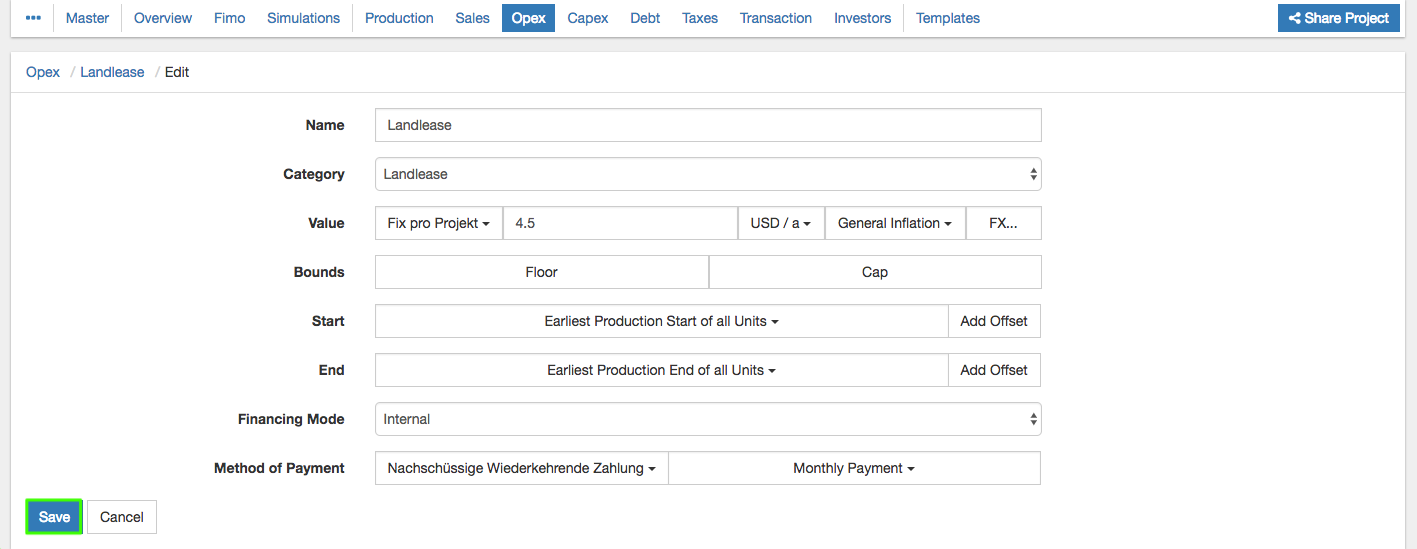
Task: Toggle the Floor bound button
Action: (541, 272)
